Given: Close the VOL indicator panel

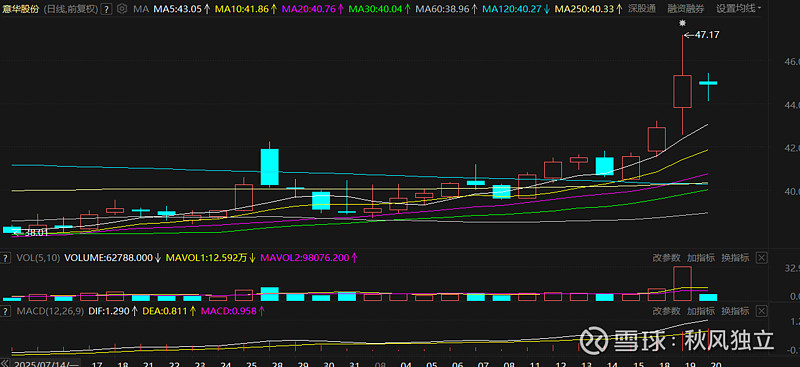Looking at the screenshot, I should (x=761, y=258).
